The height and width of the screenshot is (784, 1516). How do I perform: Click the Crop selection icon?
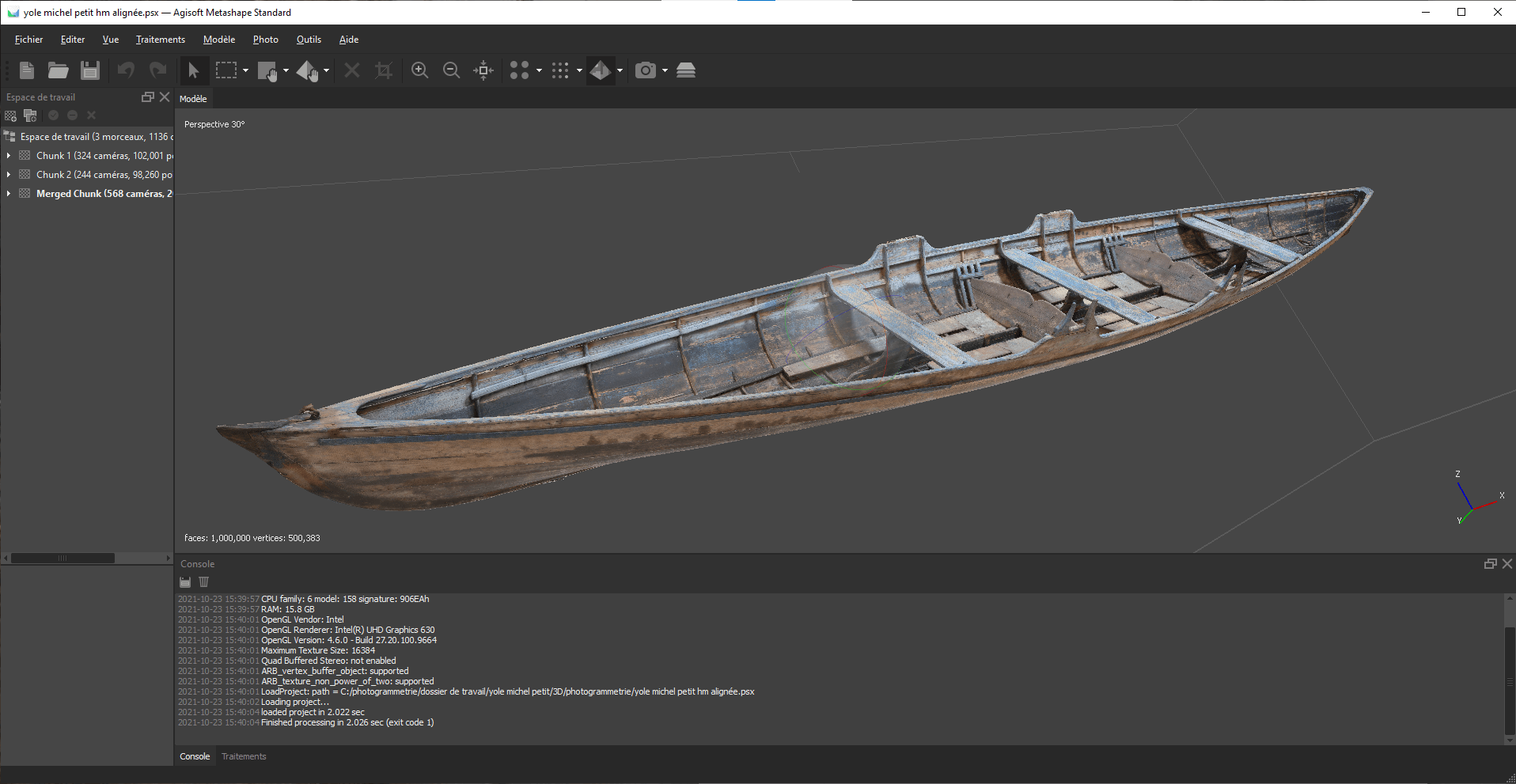(384, 70)
